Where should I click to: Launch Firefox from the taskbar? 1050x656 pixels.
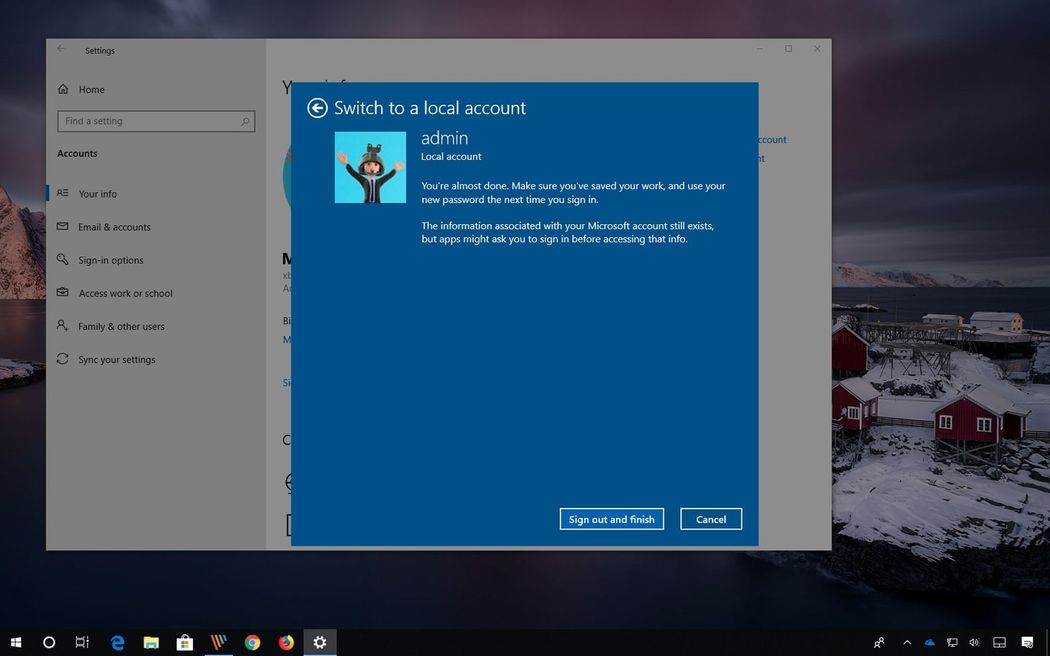click(286, 642)
